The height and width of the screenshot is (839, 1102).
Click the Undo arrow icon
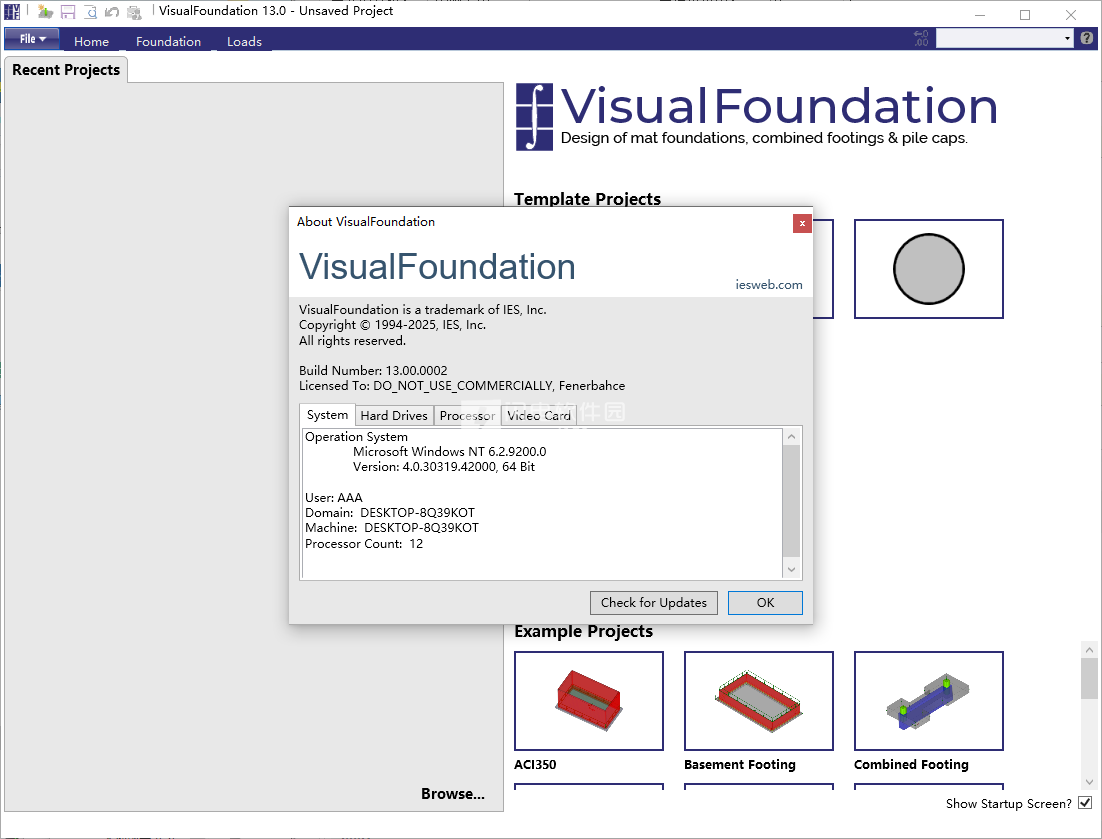click(x=112, y=13)
